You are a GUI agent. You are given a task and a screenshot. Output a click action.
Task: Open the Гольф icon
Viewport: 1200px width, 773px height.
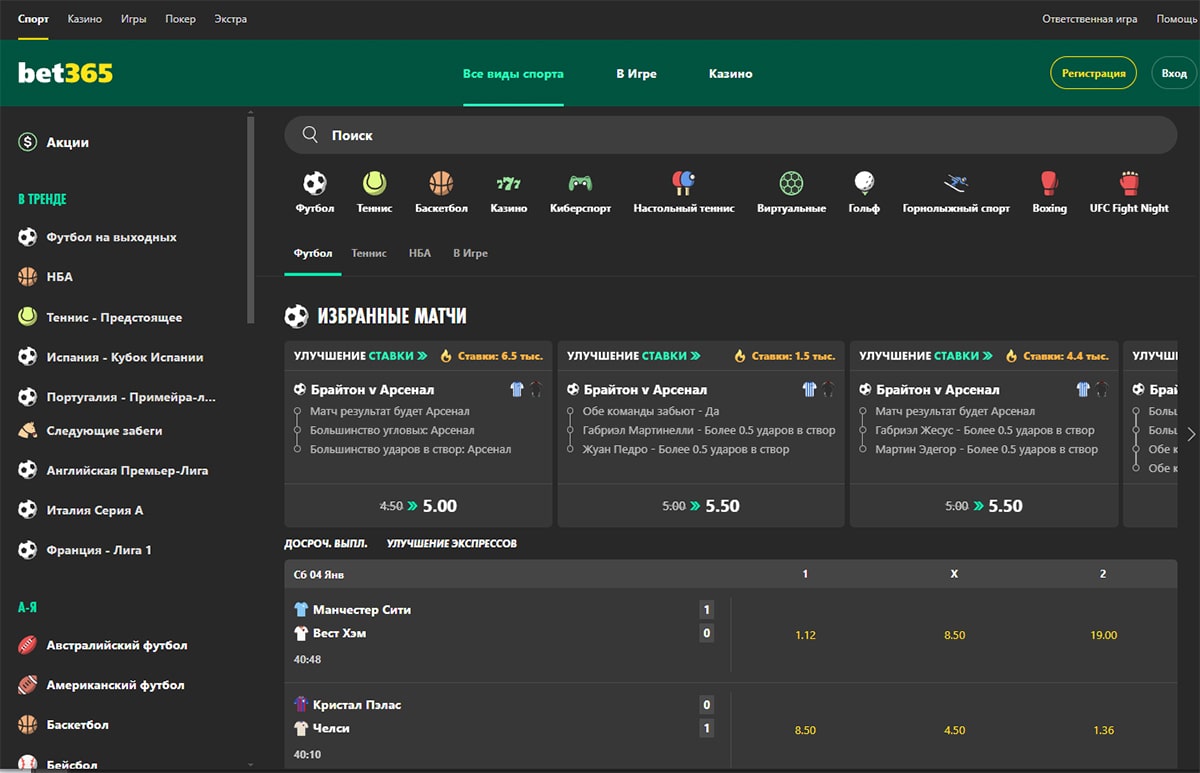[x=864, y=183]
